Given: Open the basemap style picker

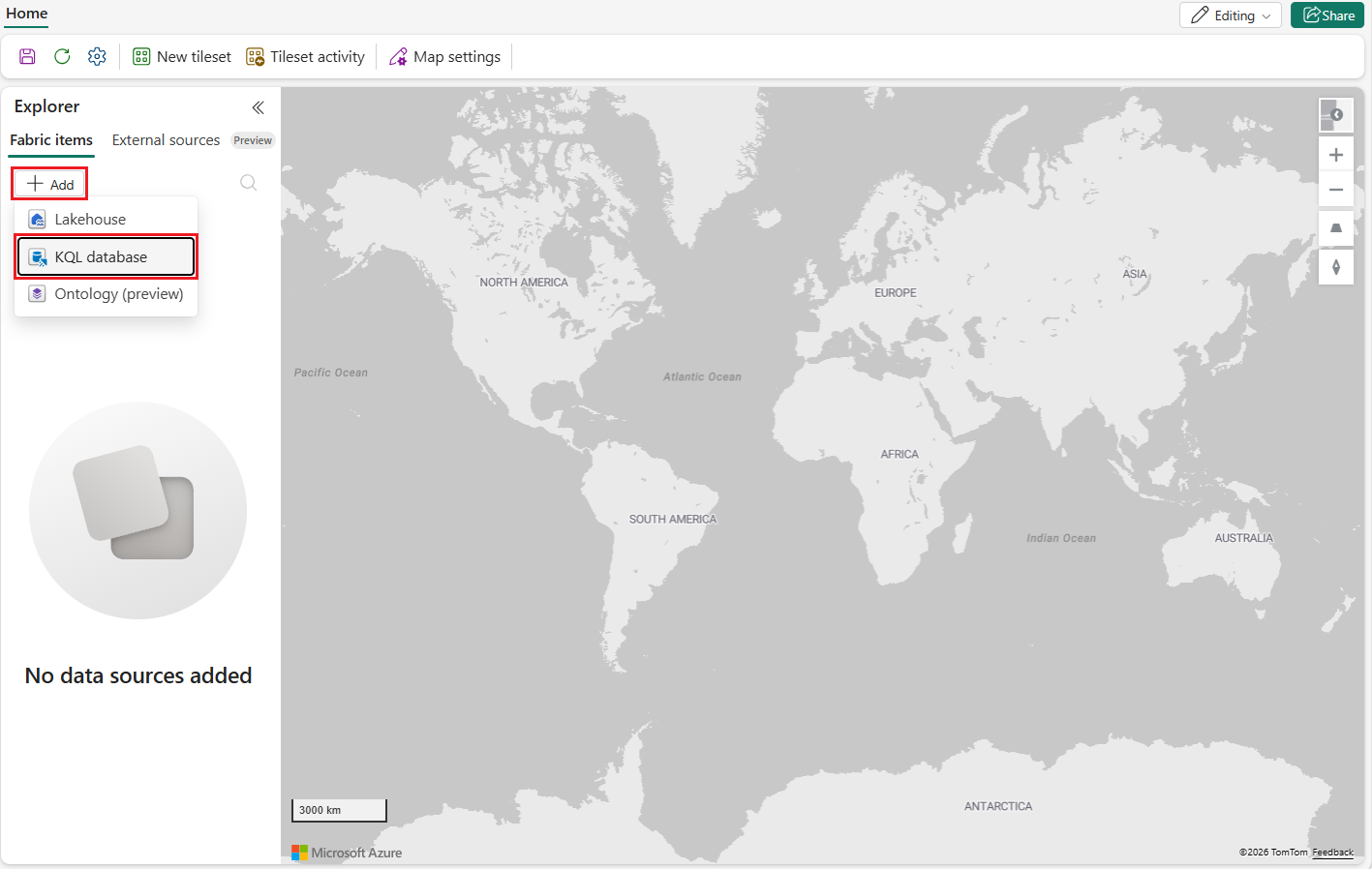Looking at the screenshot, I should click(x=1336, y=114).
